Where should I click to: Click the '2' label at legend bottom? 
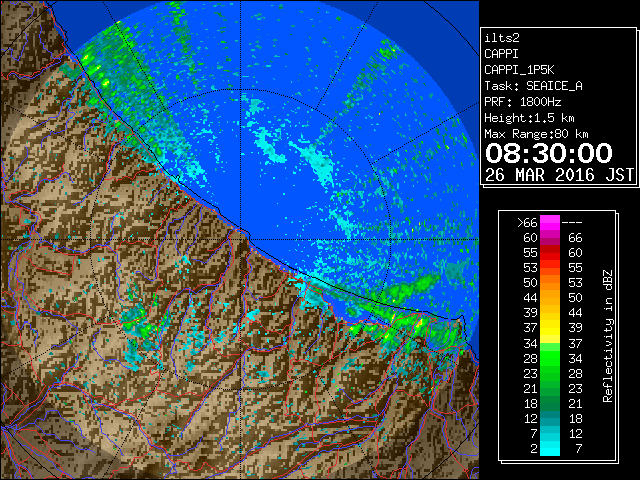click(x=534, y=449)
